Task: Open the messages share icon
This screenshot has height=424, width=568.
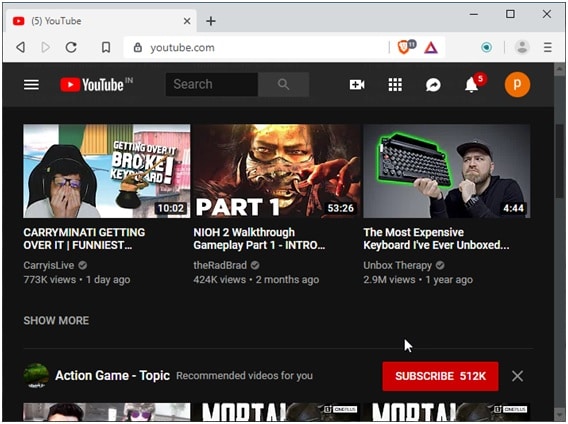Action: (x=433, y=85)
